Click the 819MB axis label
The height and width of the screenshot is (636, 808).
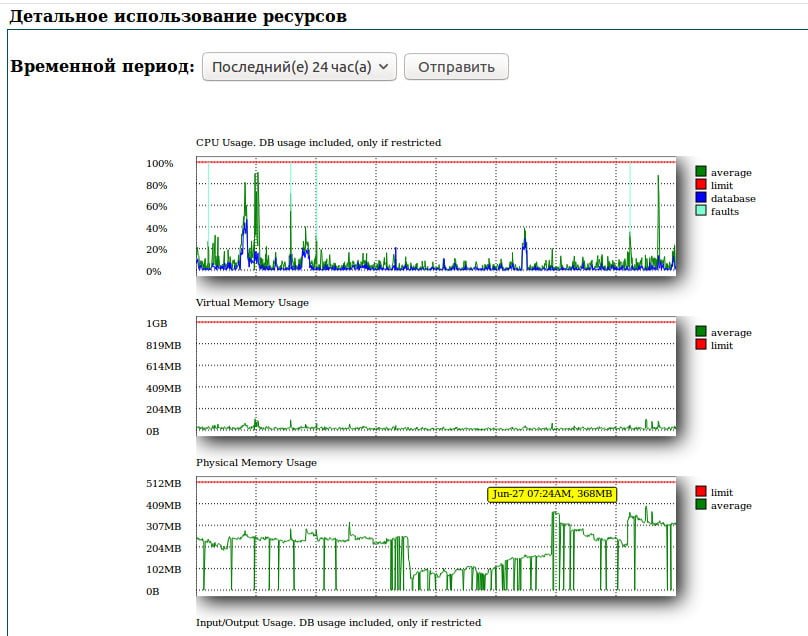click(163, 345)
